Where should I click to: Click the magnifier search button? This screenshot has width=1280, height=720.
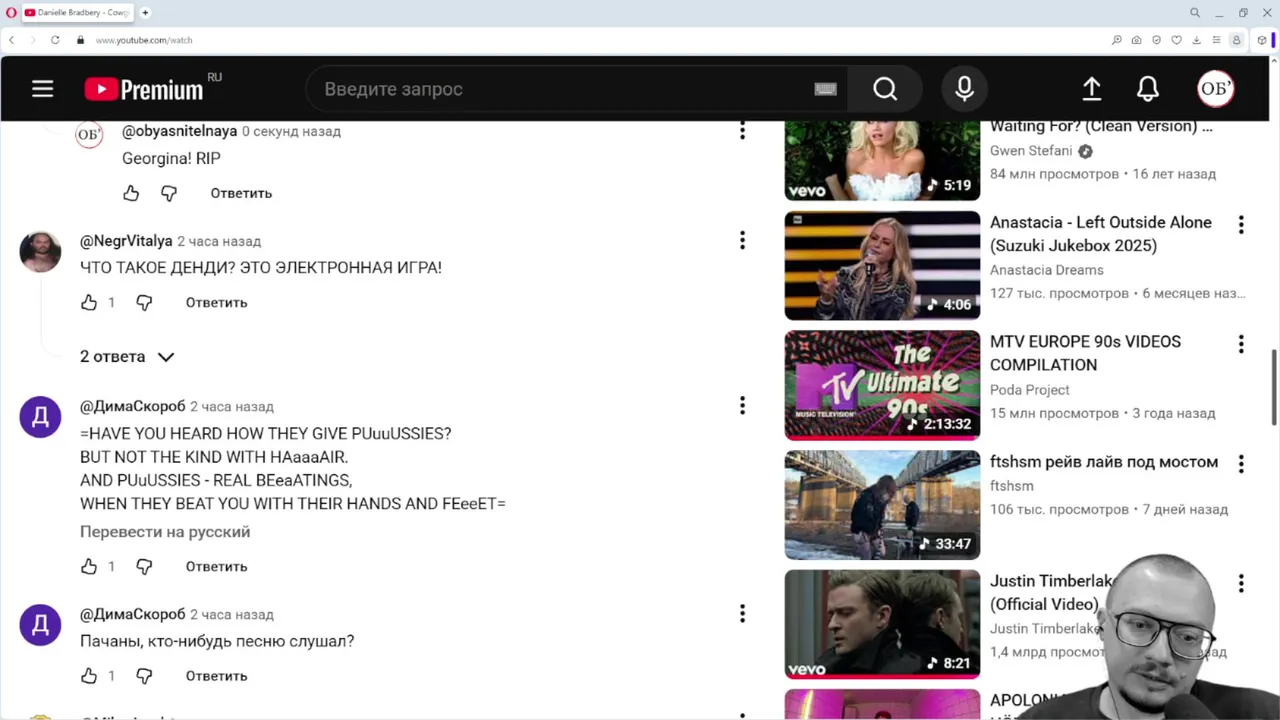click(x=885, y=89)
